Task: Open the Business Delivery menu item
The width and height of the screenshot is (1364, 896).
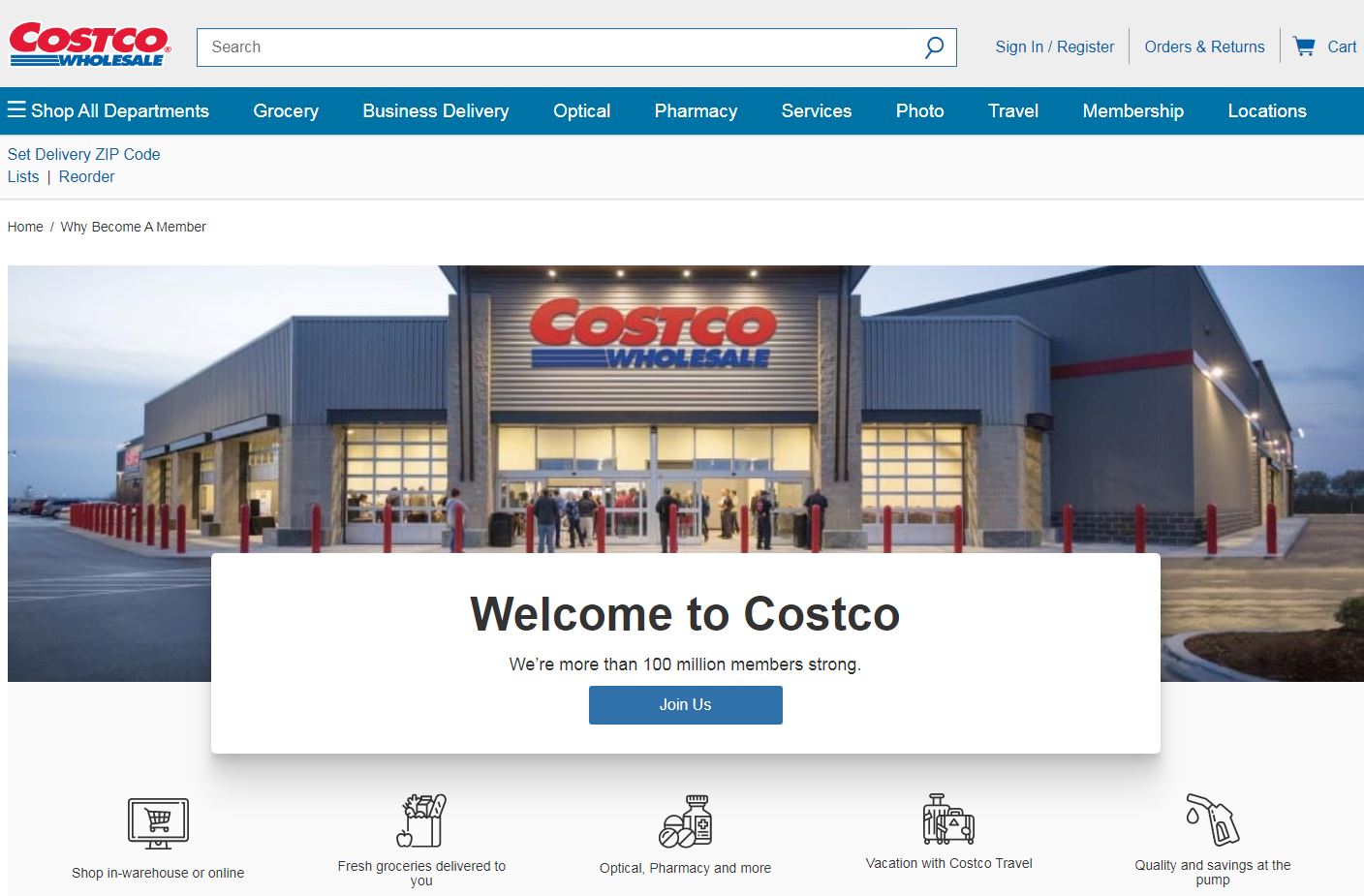Action: click(x=436, y=110)
